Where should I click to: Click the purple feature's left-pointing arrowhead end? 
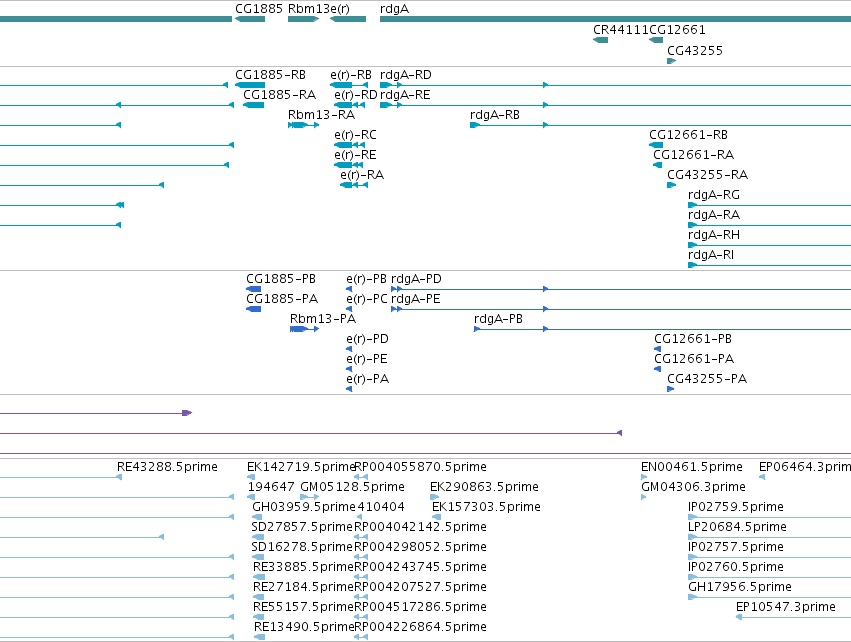pos(619,433)
